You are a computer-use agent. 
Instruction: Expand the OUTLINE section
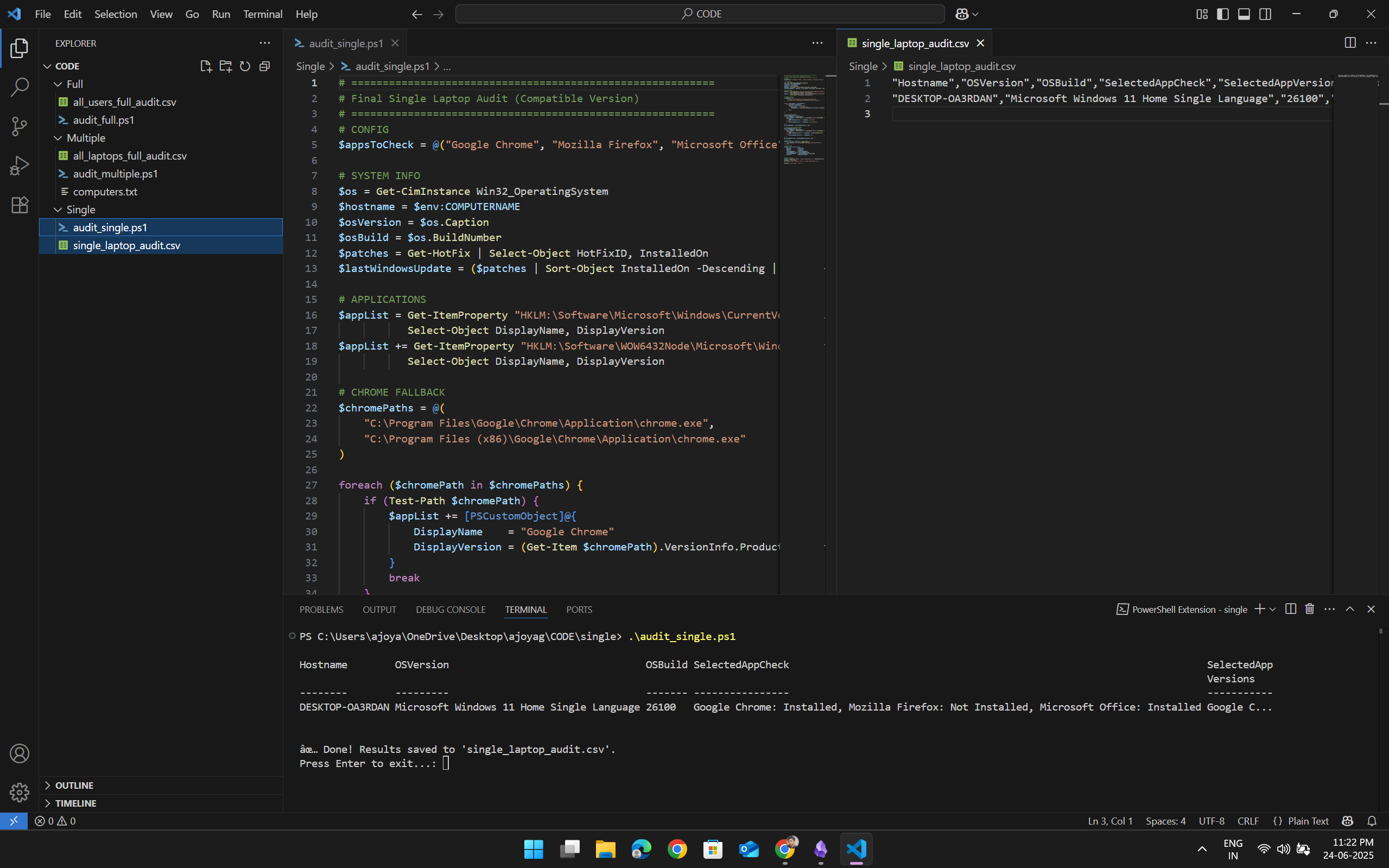(73, 785)
